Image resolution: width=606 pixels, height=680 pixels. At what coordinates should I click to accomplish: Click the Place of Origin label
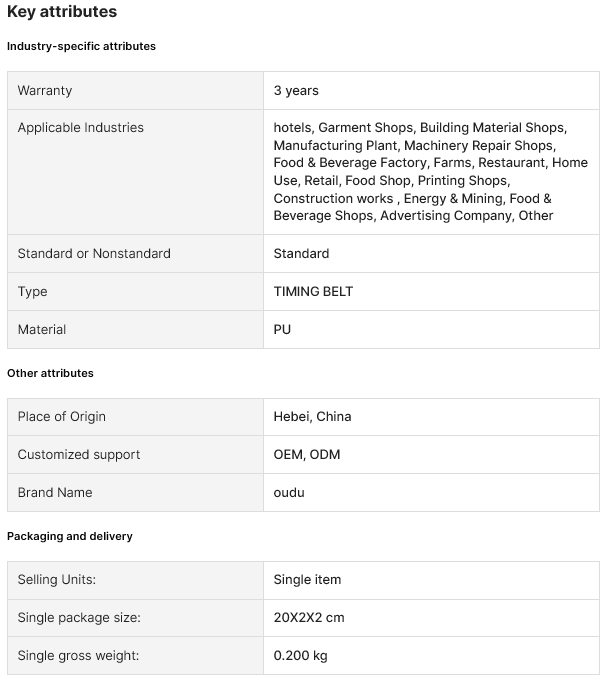click(x=61, y=416)
